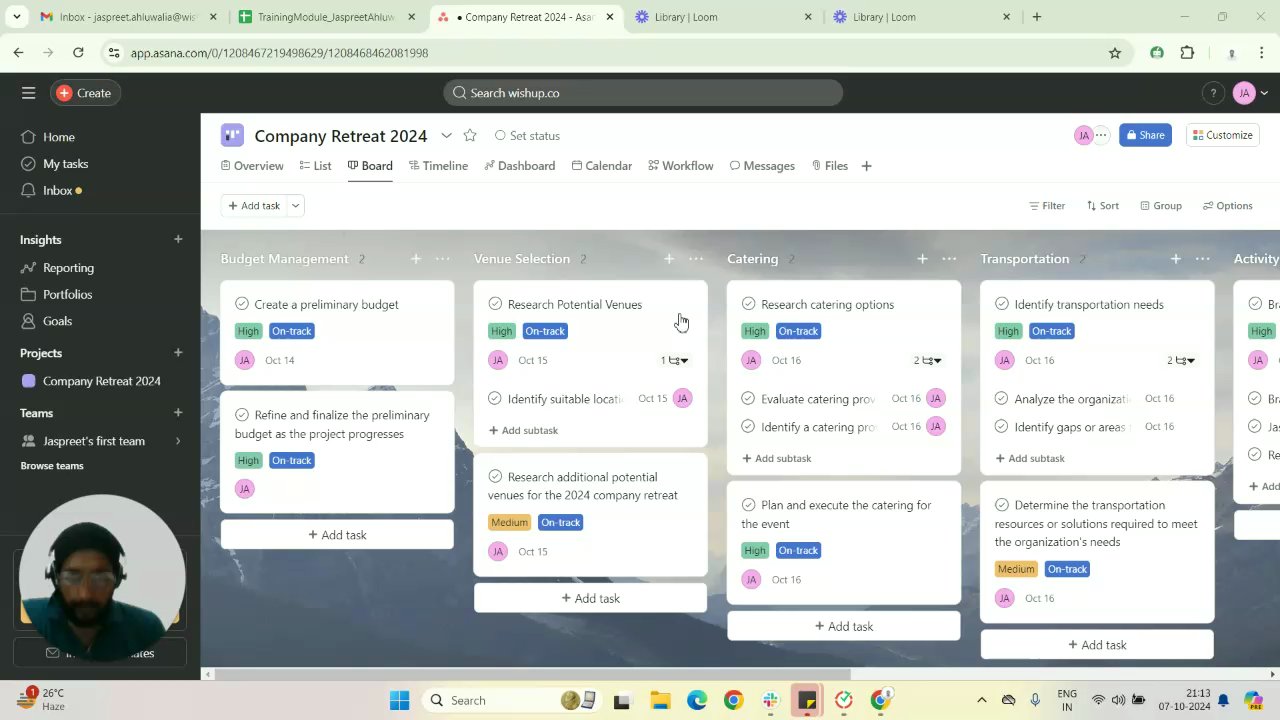
Task: Mark Research Potential Venues complete
Action: 495,304
